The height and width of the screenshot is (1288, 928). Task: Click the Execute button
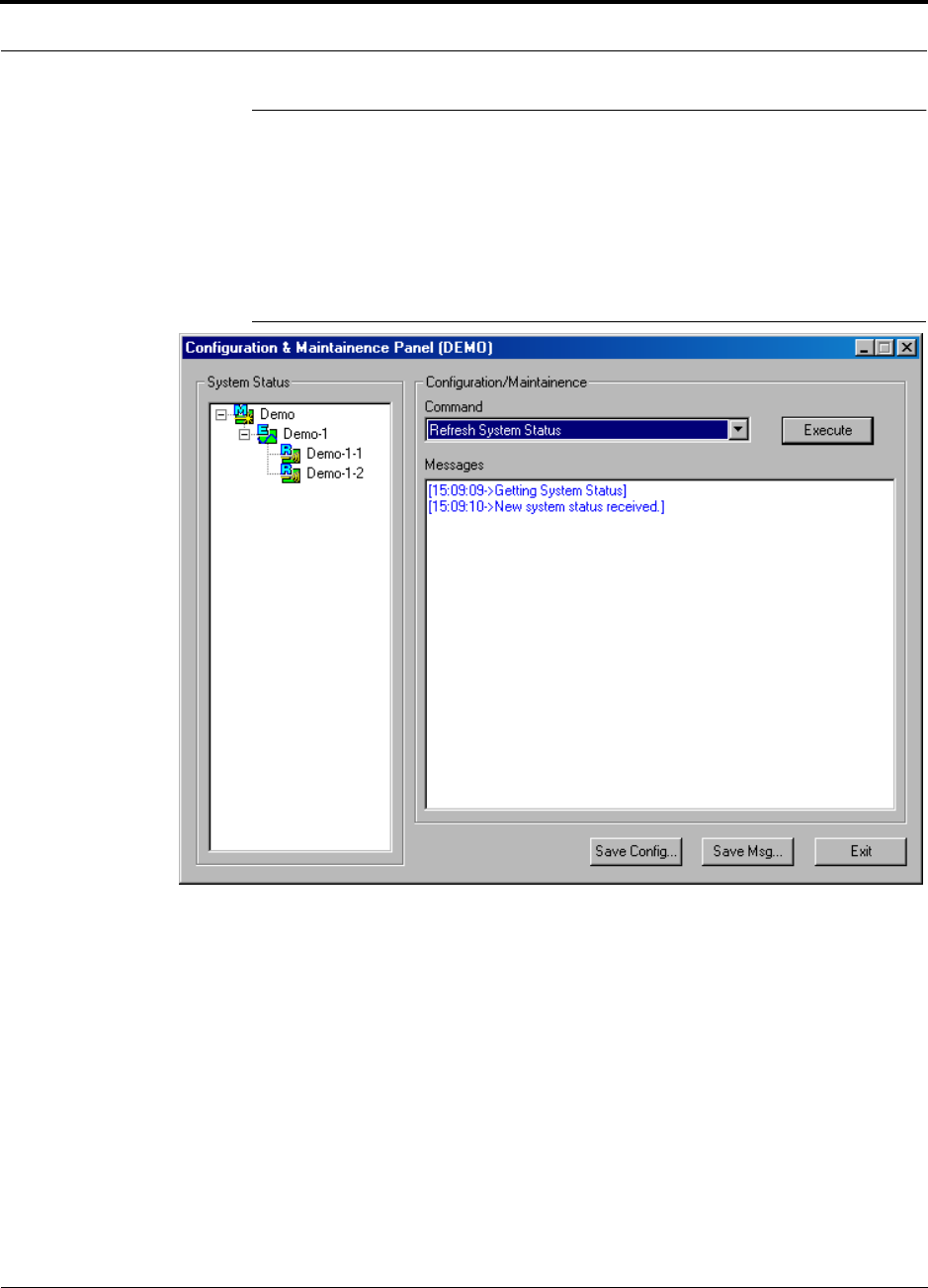click(x=827, y=430)
